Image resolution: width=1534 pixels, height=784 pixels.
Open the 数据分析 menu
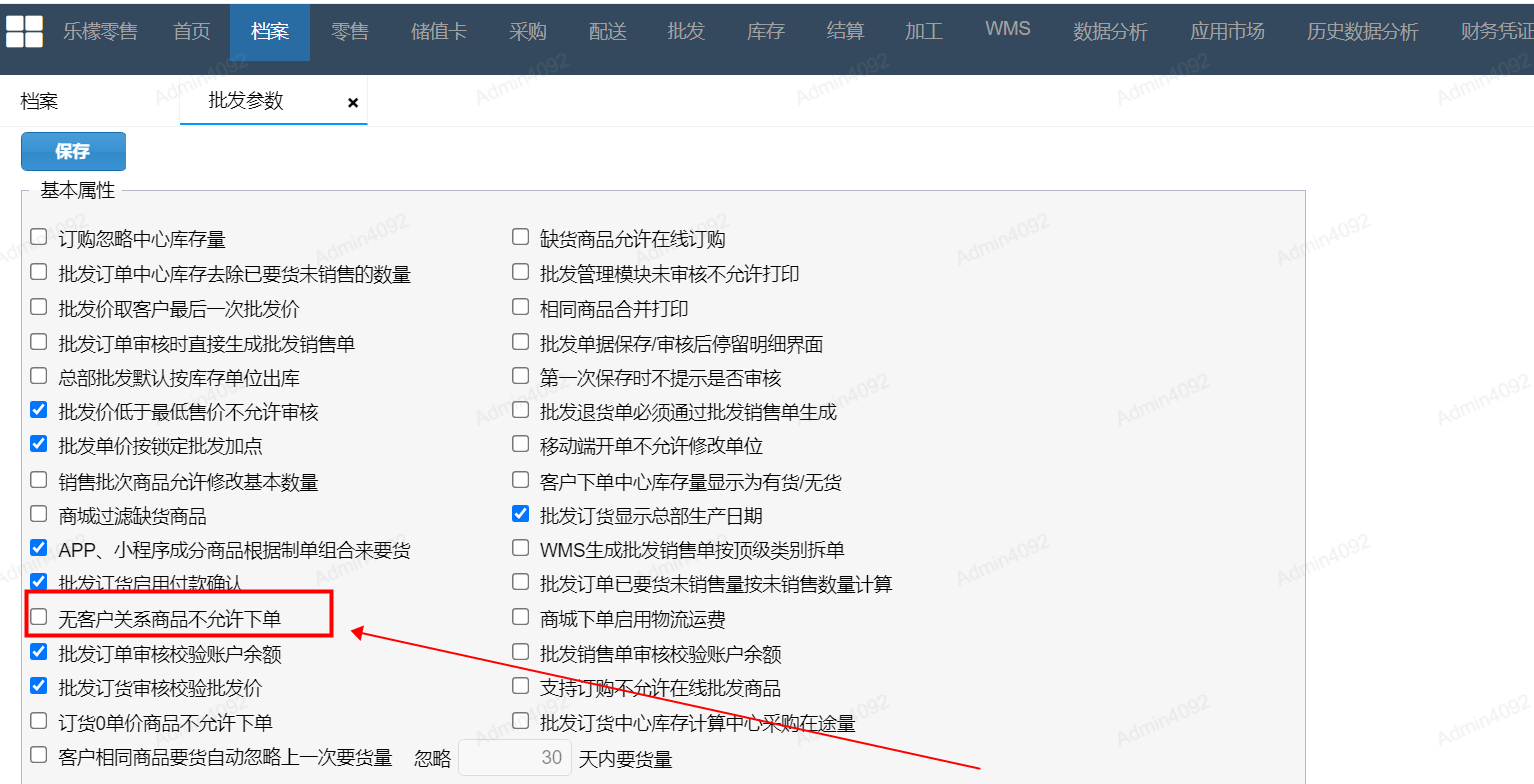click(x=1111, y=32)
